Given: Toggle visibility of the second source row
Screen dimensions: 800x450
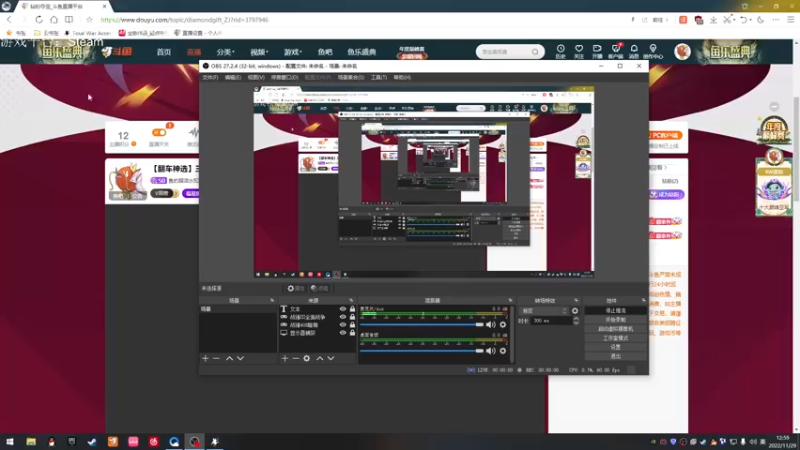Looking at the screenshot, I should [343, 317].
